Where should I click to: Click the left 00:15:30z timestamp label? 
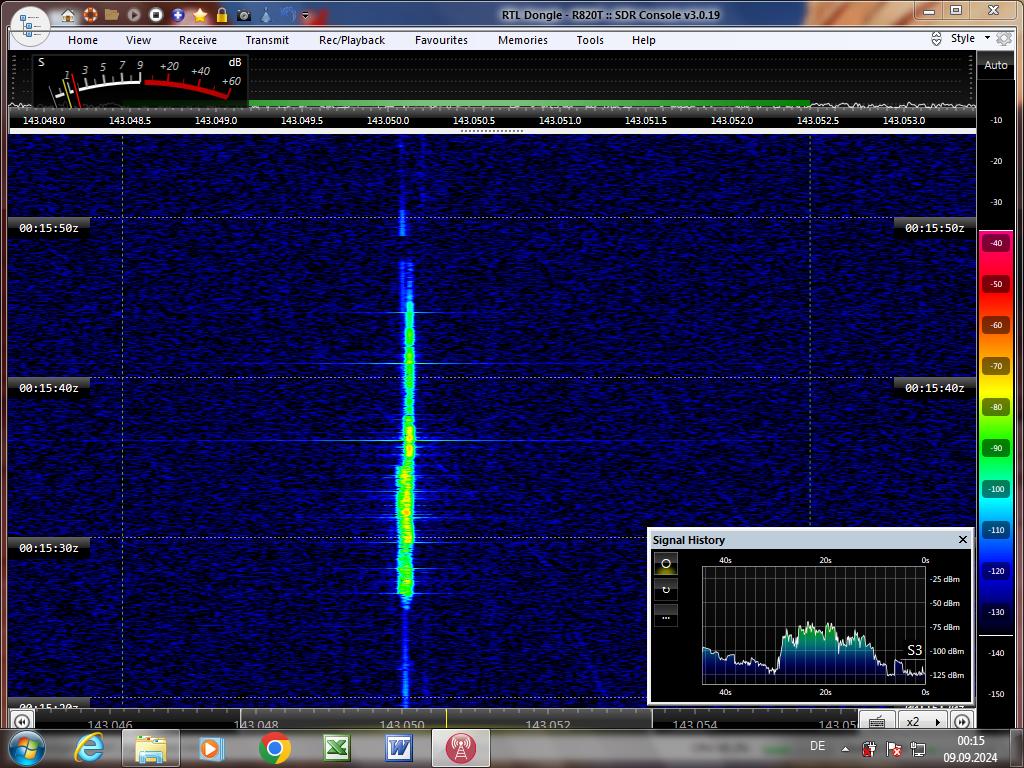48,548
